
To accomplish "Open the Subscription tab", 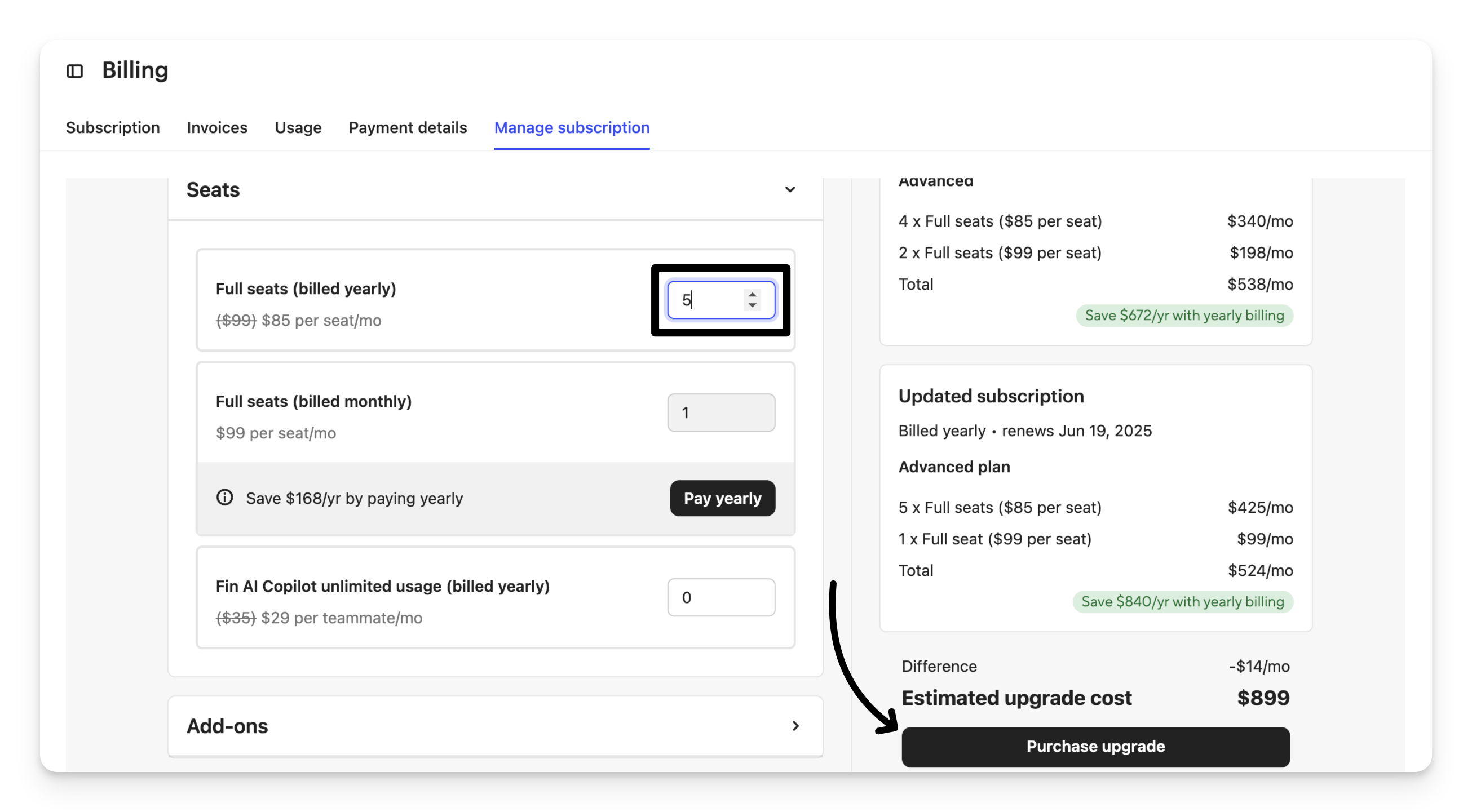I will (113, 127).
